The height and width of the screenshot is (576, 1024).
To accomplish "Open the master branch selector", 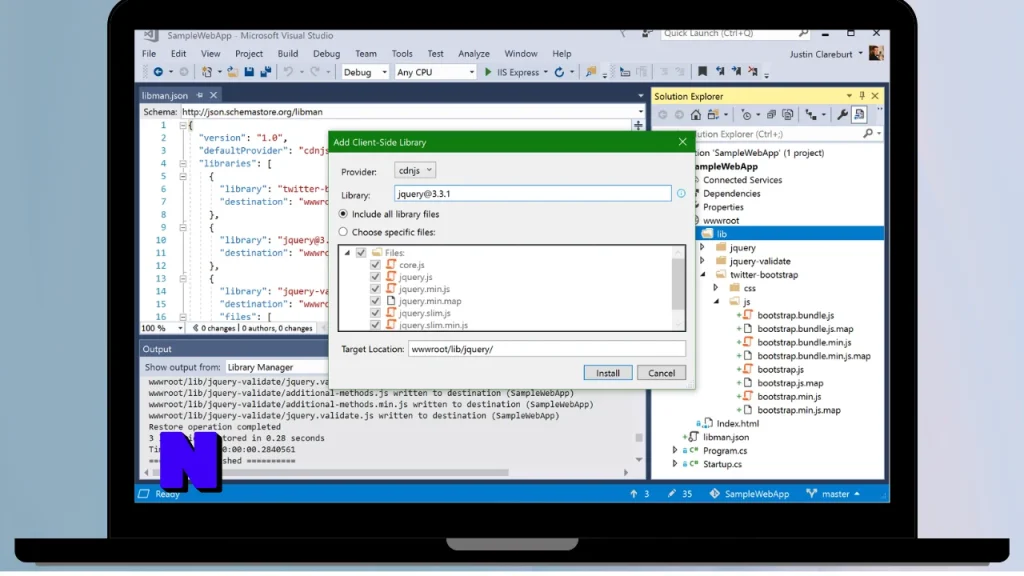I will tap(834, 494).
